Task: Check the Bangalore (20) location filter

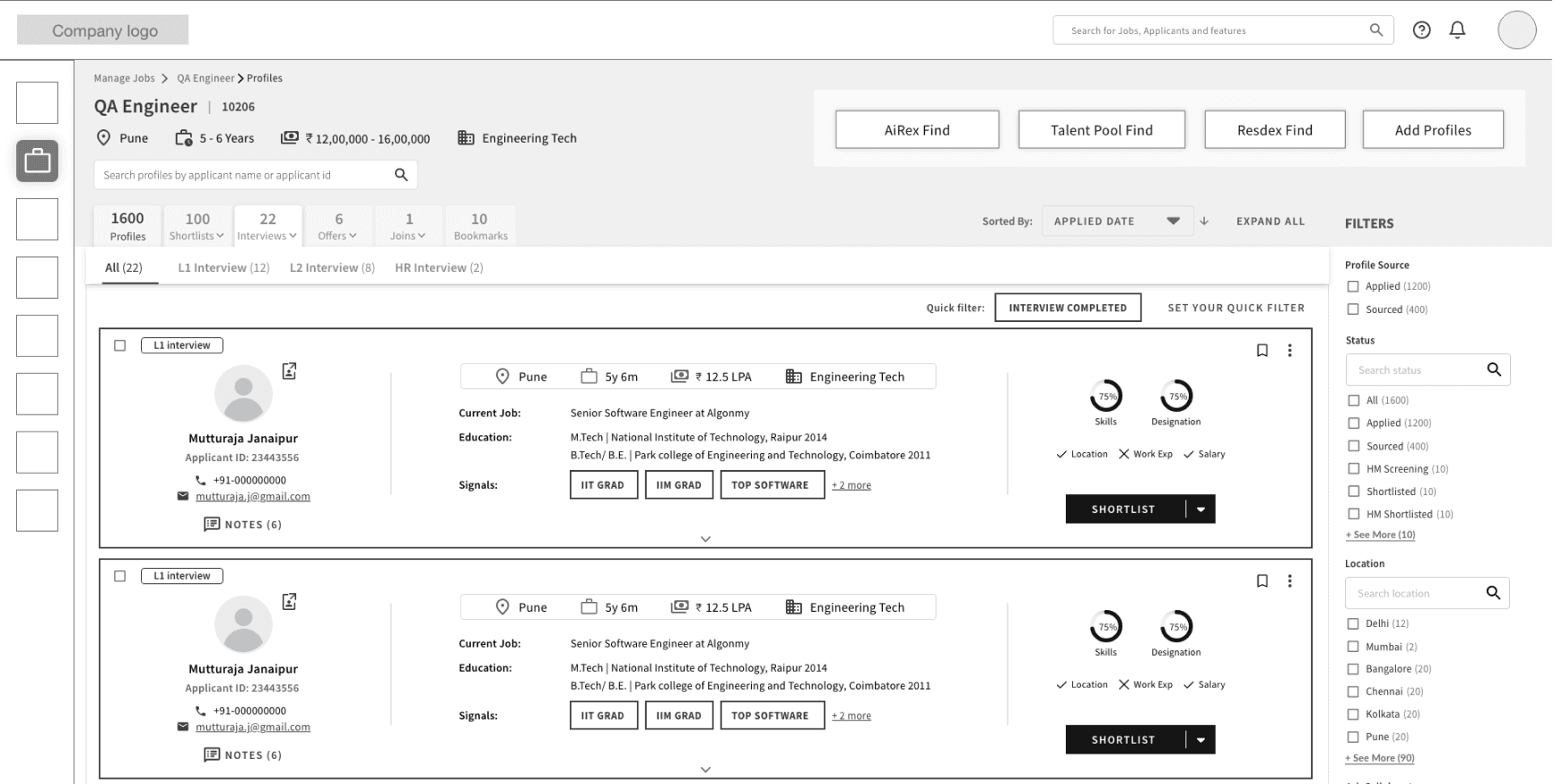Action: click(1353, 669)
